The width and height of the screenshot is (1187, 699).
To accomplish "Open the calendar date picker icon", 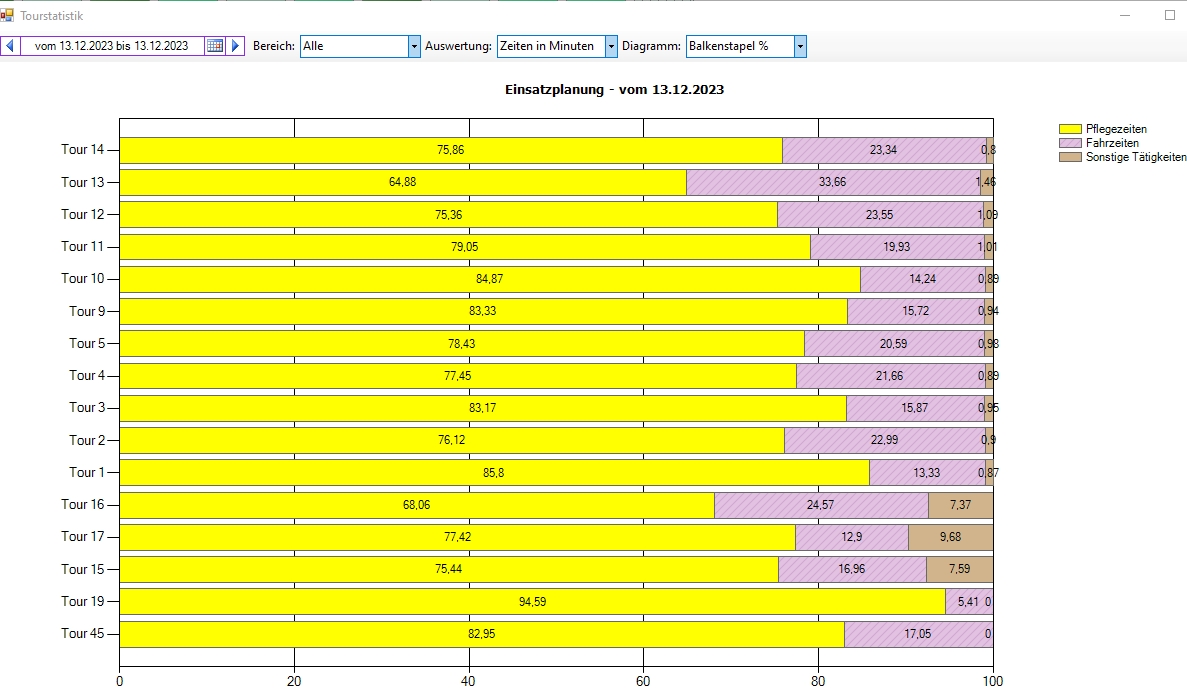I will pyautogui.click(x=214, y=46).
